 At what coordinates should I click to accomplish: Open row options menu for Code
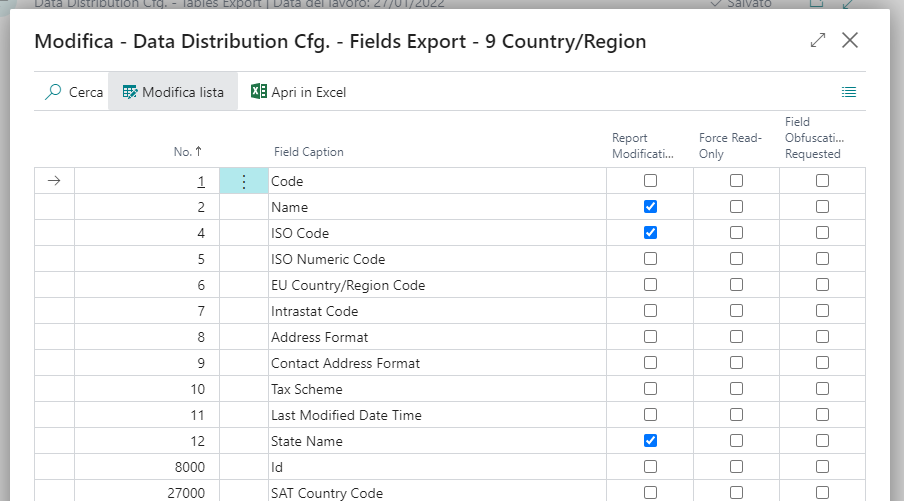tap(244, 182)
